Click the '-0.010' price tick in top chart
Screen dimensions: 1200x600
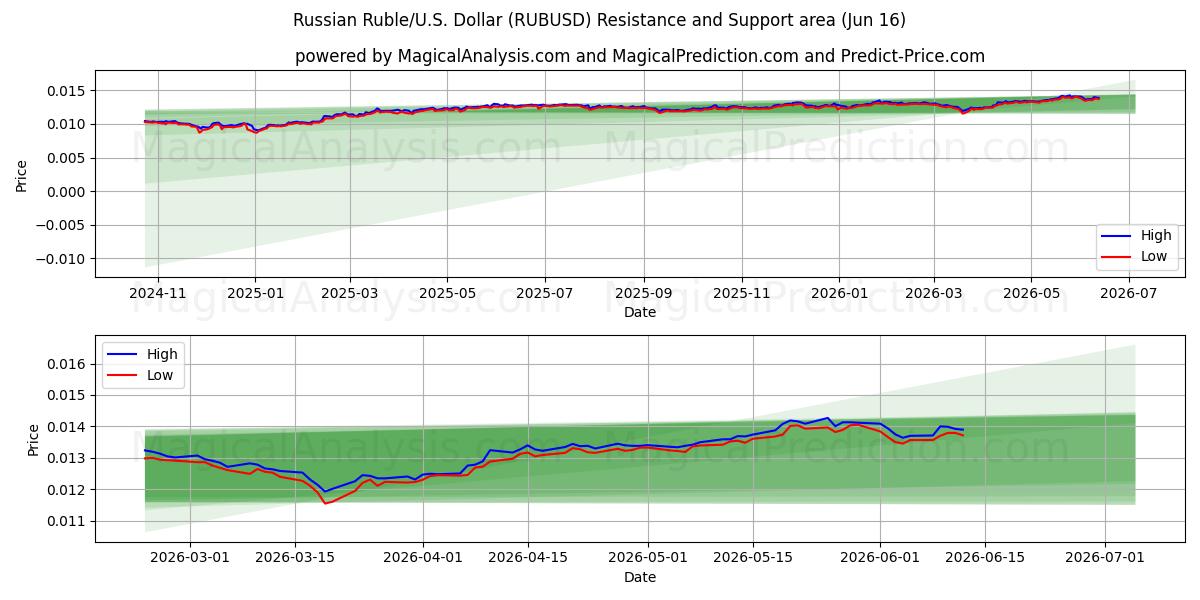(x=62, y=259)
